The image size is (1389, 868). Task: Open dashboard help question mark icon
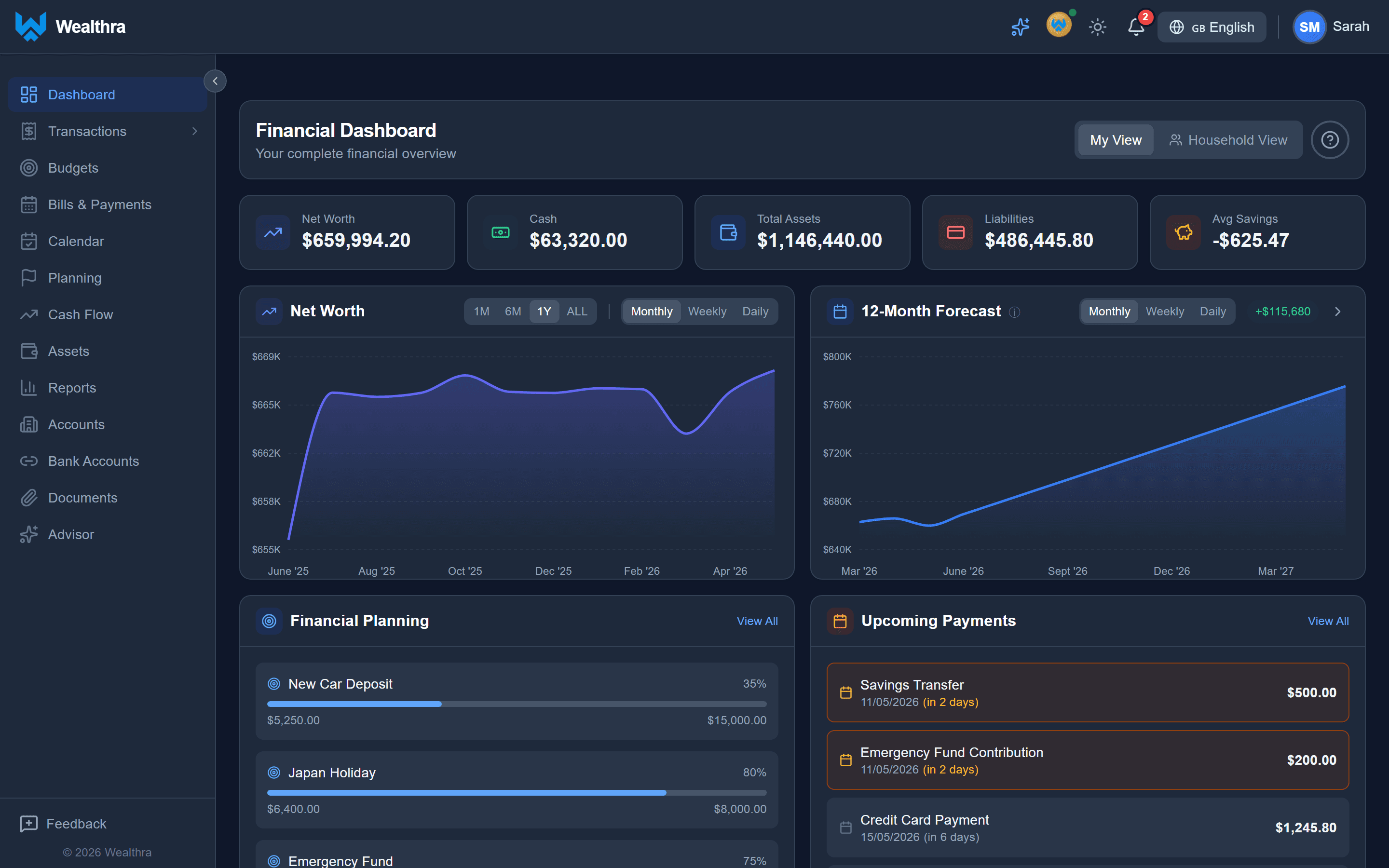(x=1329, y=140)
